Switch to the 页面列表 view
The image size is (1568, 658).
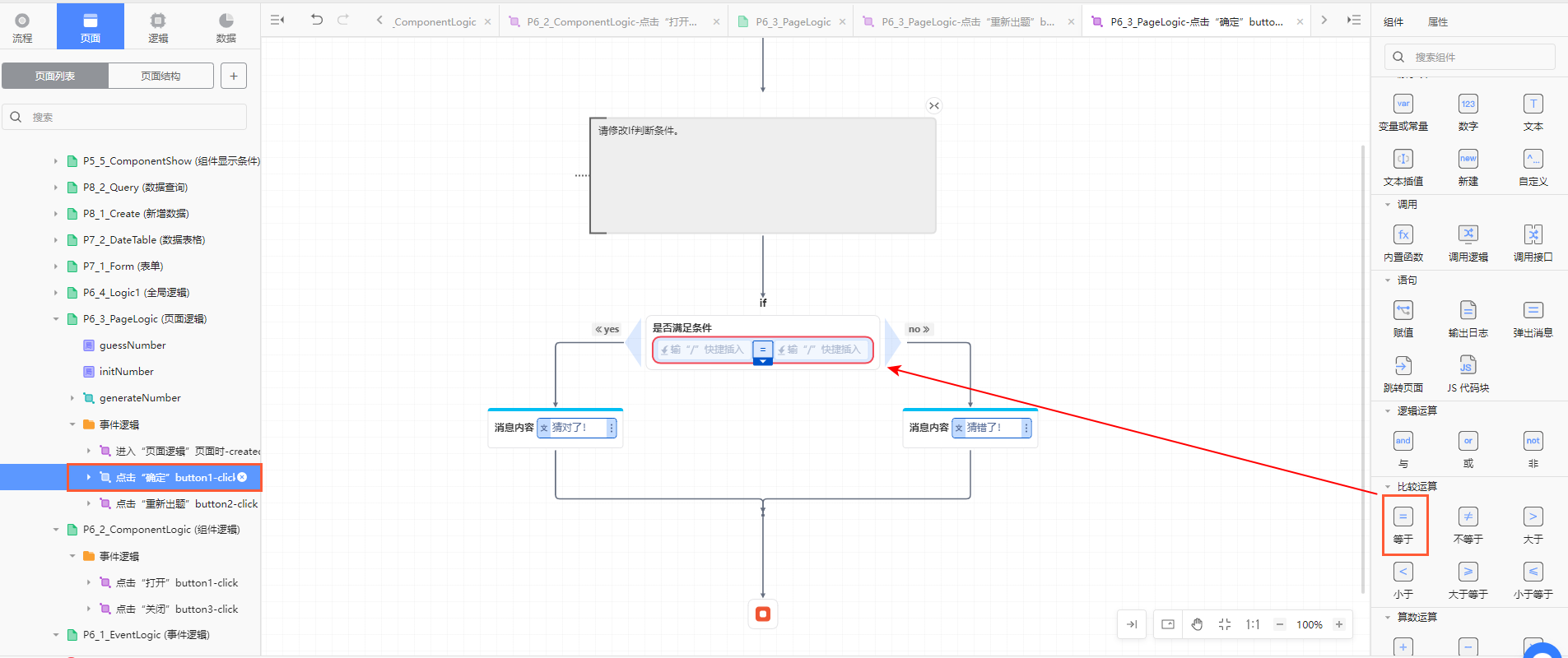[x=55, y=76]
